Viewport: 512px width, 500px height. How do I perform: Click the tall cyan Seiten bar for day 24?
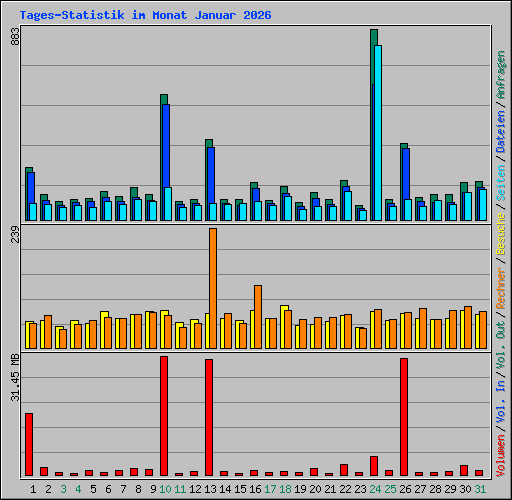pyautogui.click(x=378, y=133)
